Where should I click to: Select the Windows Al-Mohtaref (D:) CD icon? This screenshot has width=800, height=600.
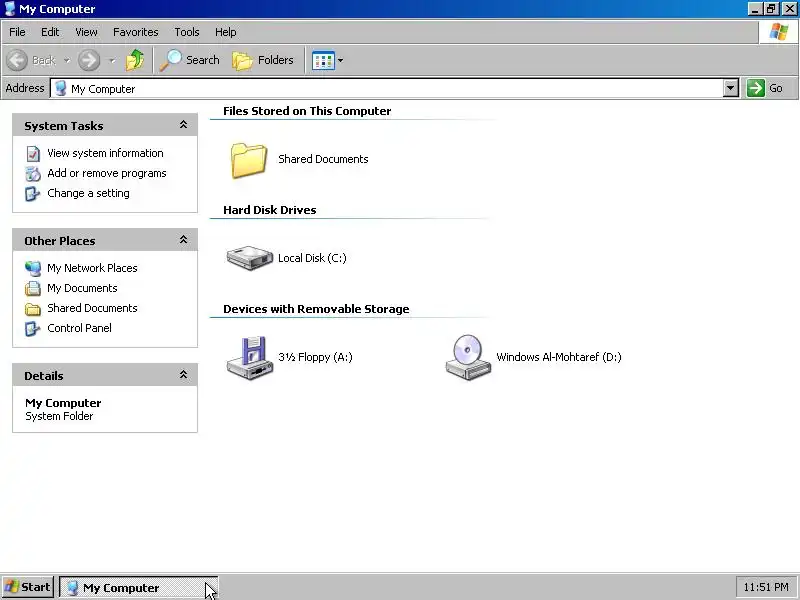tap(468, 357)
